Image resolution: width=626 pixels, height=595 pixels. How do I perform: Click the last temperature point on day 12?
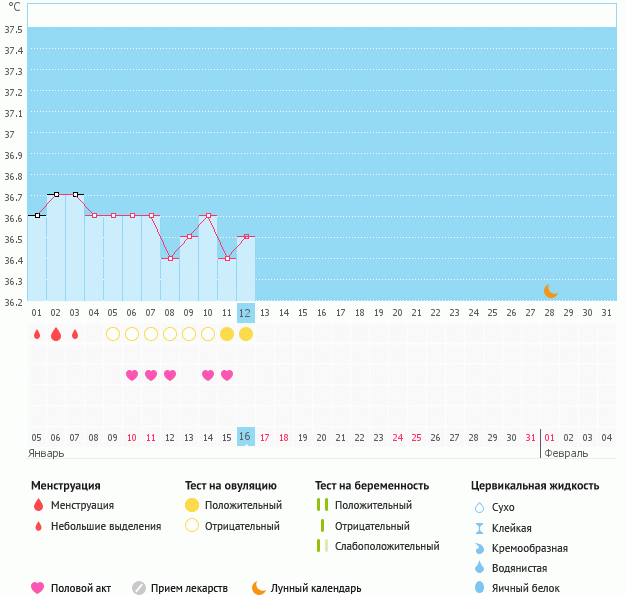pyautogui.click(x=246, y=237)
